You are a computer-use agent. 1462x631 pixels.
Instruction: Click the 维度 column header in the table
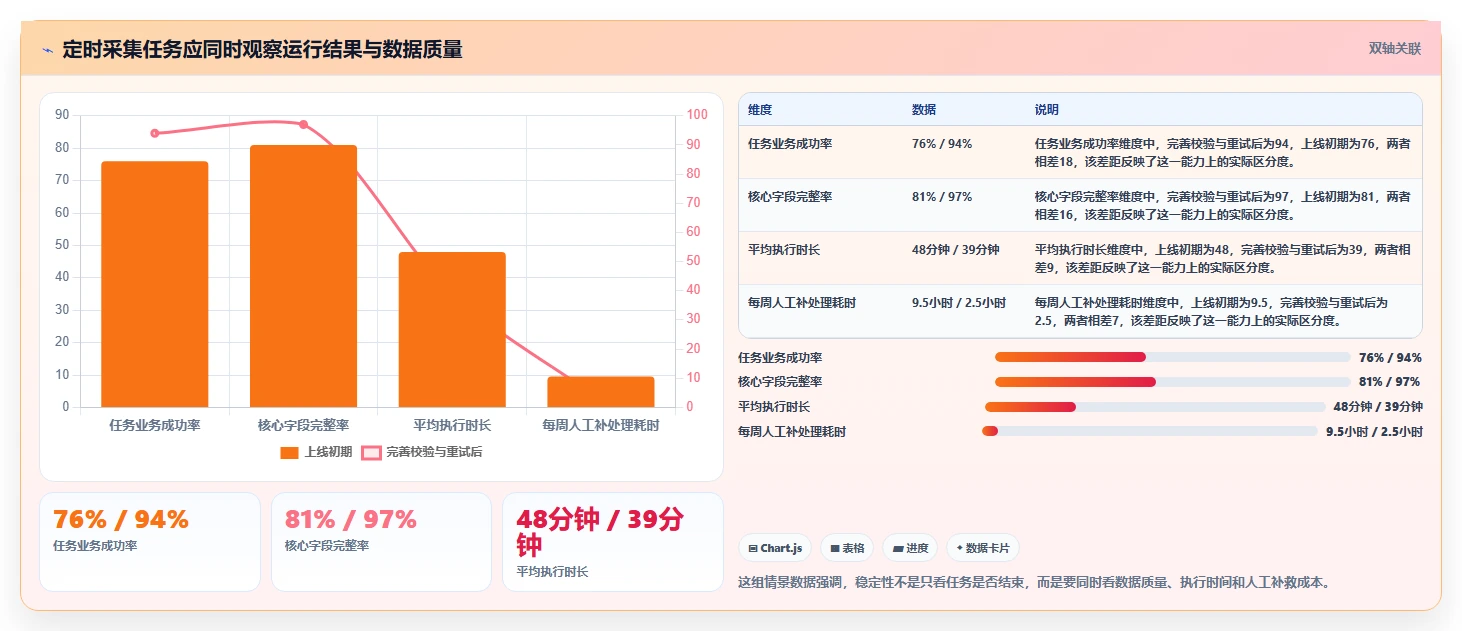point(760,110)
